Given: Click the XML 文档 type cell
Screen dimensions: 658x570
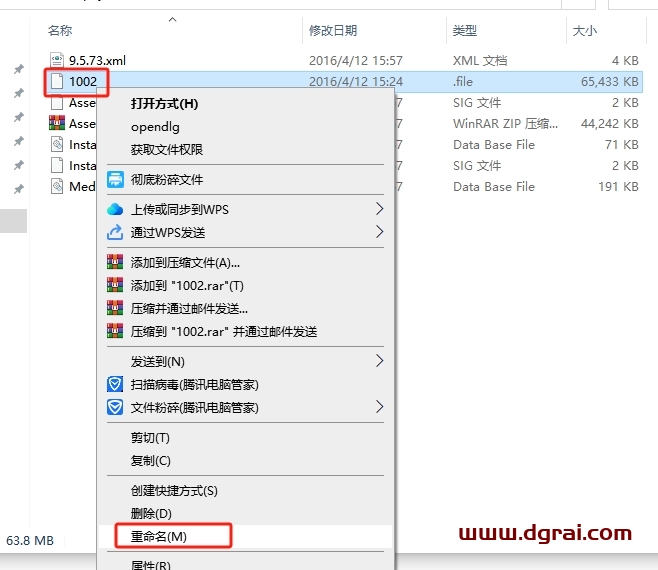Looking at the screenshot, I should click(x=480, y=60).
